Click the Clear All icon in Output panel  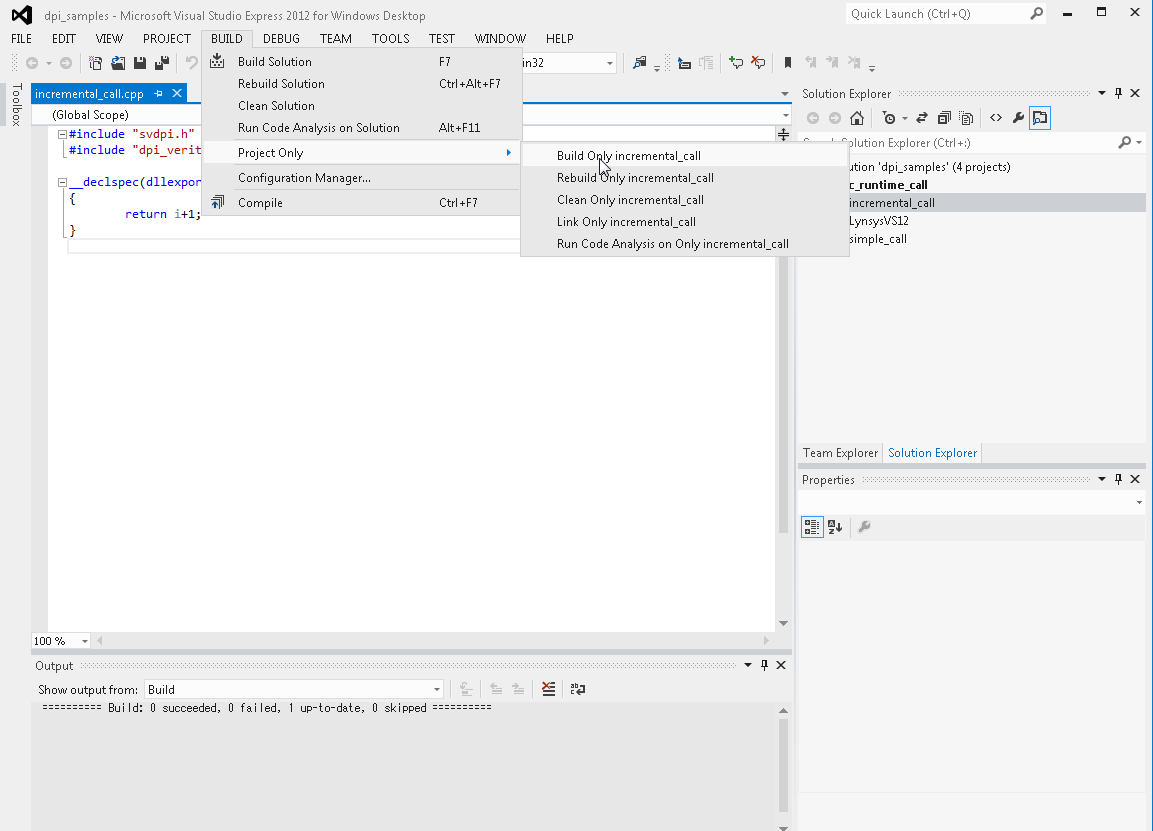pyautogui.click(x=549, y=689)
